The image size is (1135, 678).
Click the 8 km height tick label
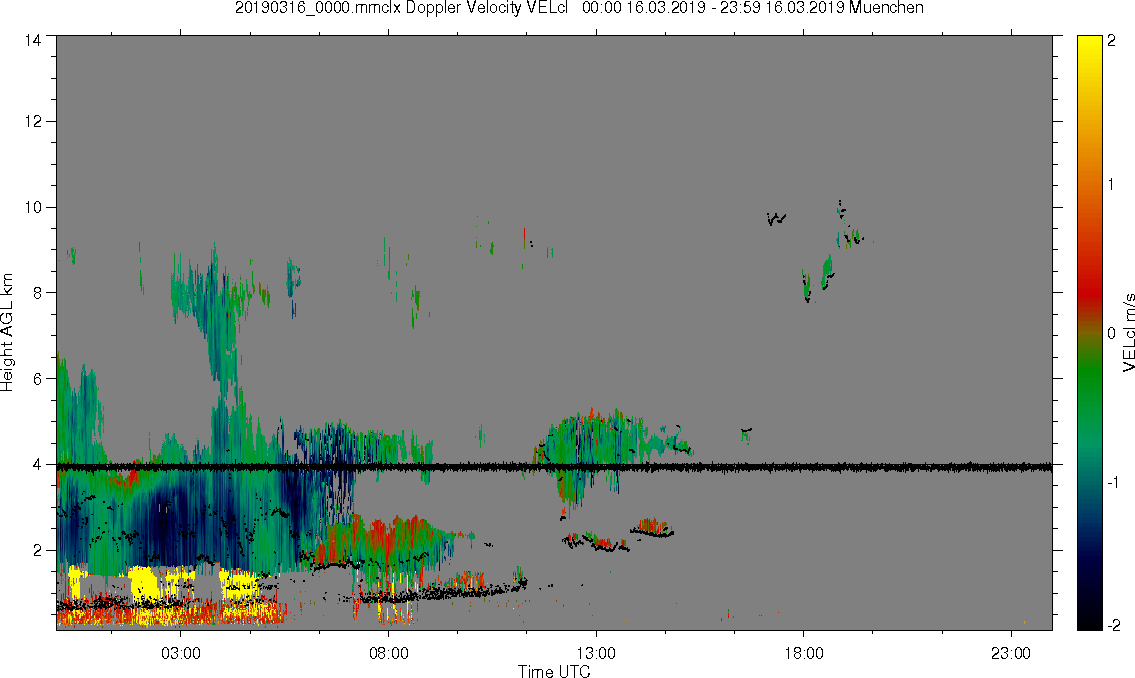pos(37,293)
